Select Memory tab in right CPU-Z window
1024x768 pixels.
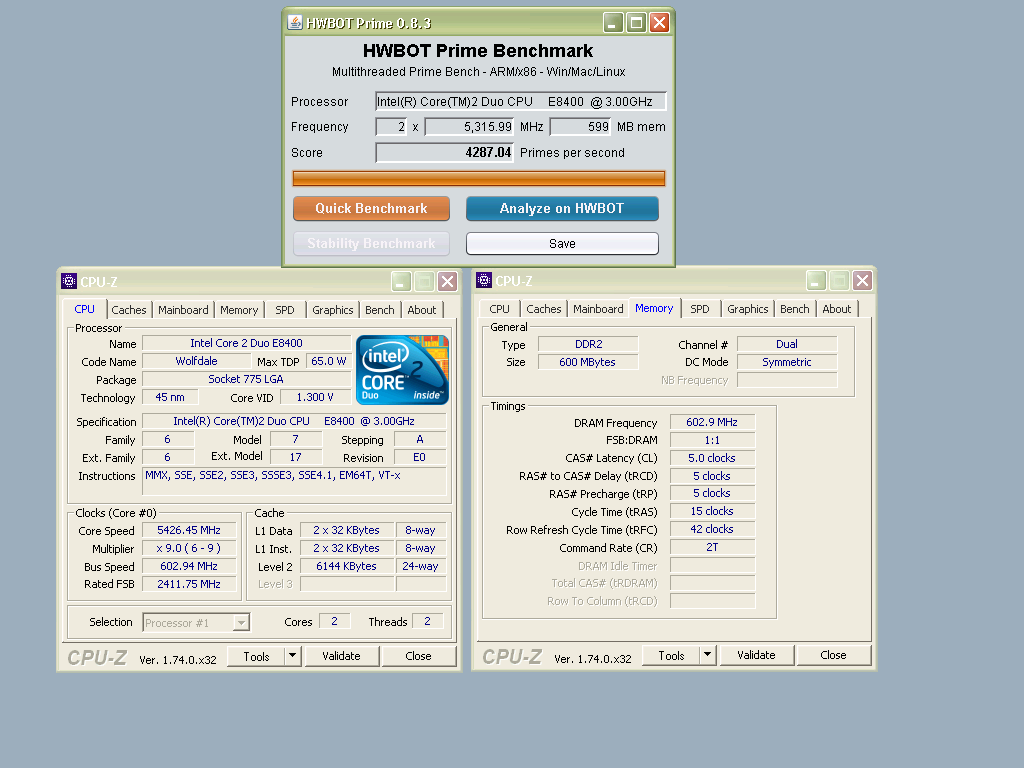tap(654, 308)
